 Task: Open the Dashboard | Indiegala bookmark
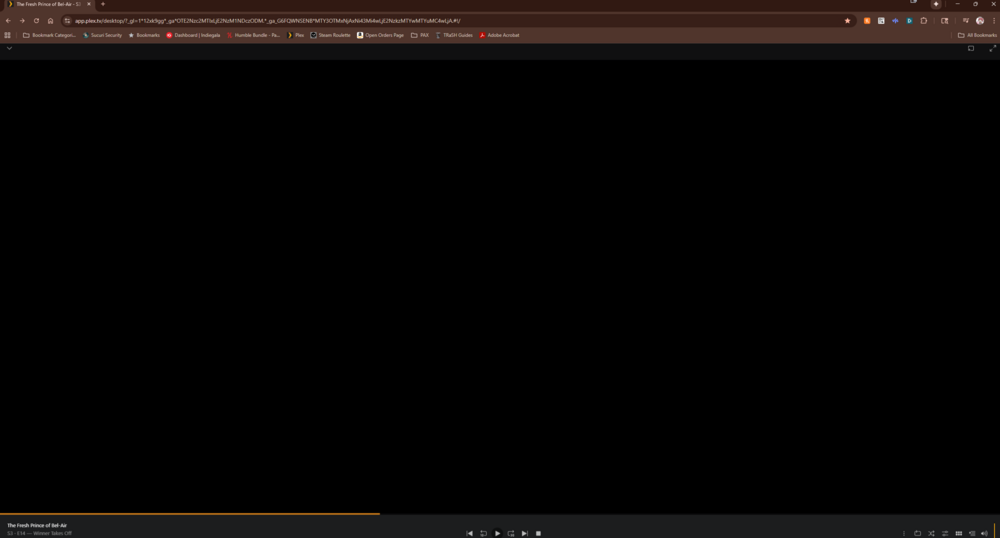(x=193, y=35)
